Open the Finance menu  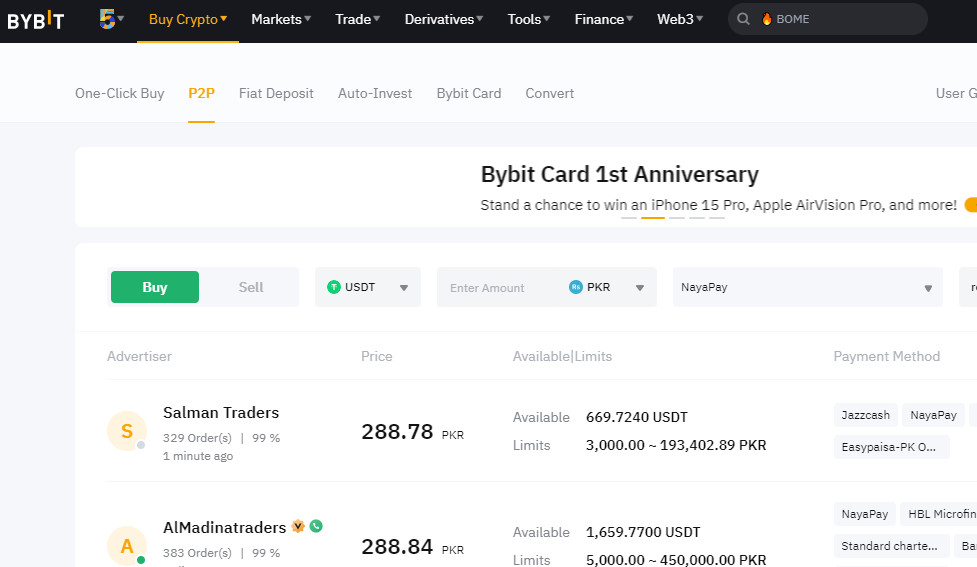click(603, 19)
